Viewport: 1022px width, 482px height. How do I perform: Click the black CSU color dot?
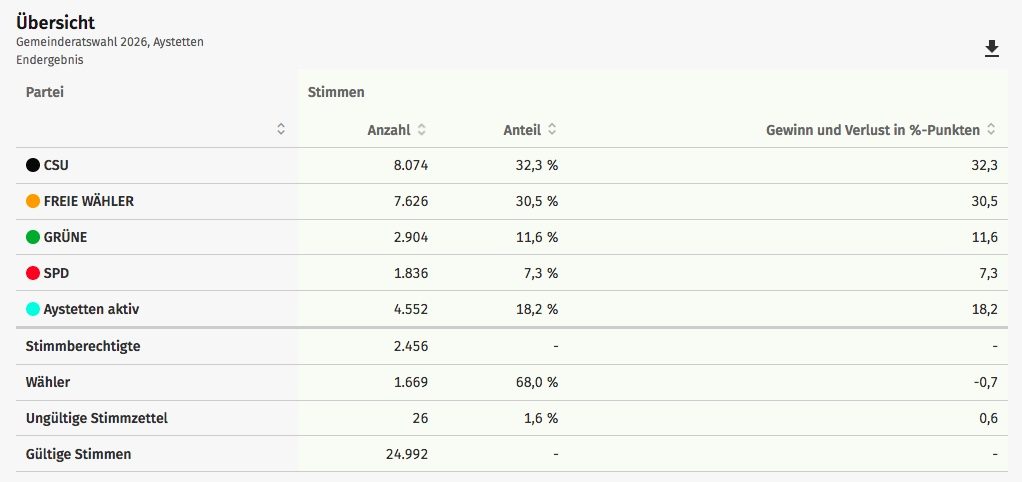(x=33, y=165)
